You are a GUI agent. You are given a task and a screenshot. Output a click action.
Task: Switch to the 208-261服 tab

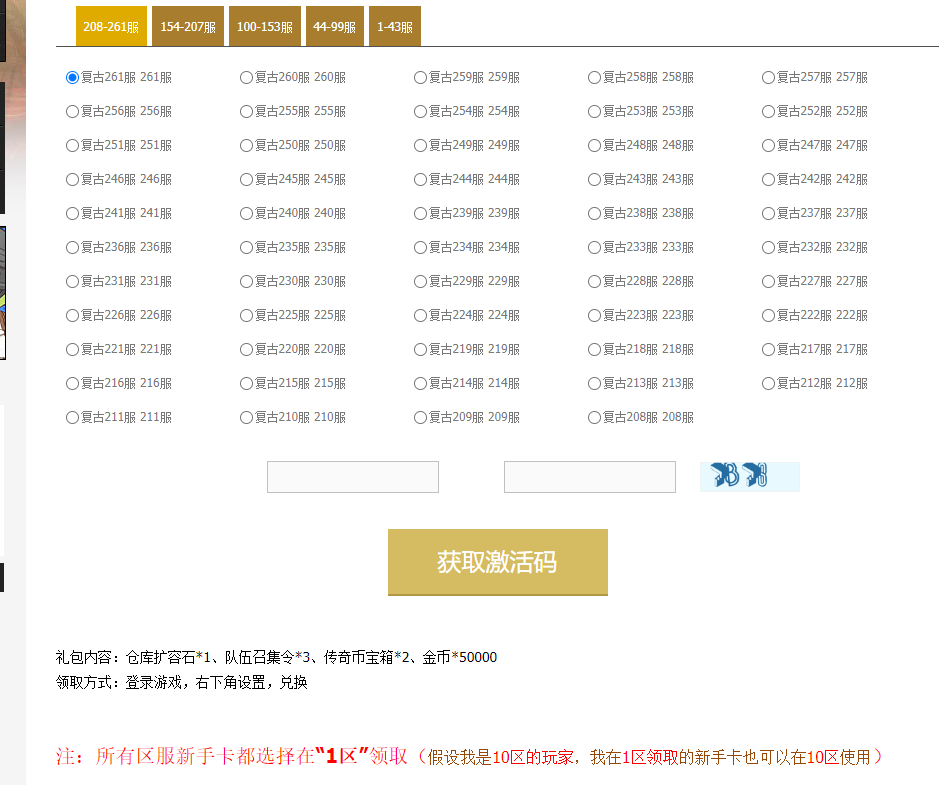[110, 27]
